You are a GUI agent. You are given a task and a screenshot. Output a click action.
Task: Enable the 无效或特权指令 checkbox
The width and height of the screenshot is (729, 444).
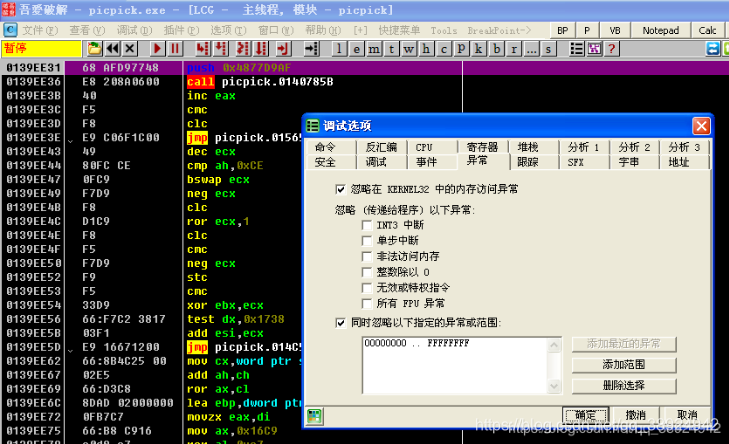tap(367, 288)
